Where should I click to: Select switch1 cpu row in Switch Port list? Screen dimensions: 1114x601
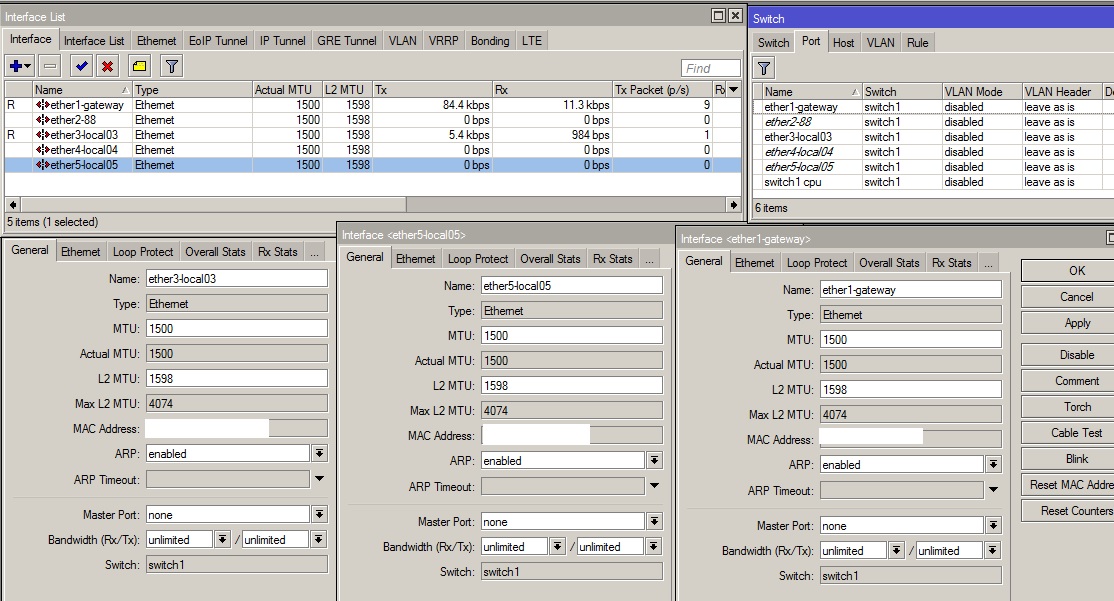click(933, 182)
